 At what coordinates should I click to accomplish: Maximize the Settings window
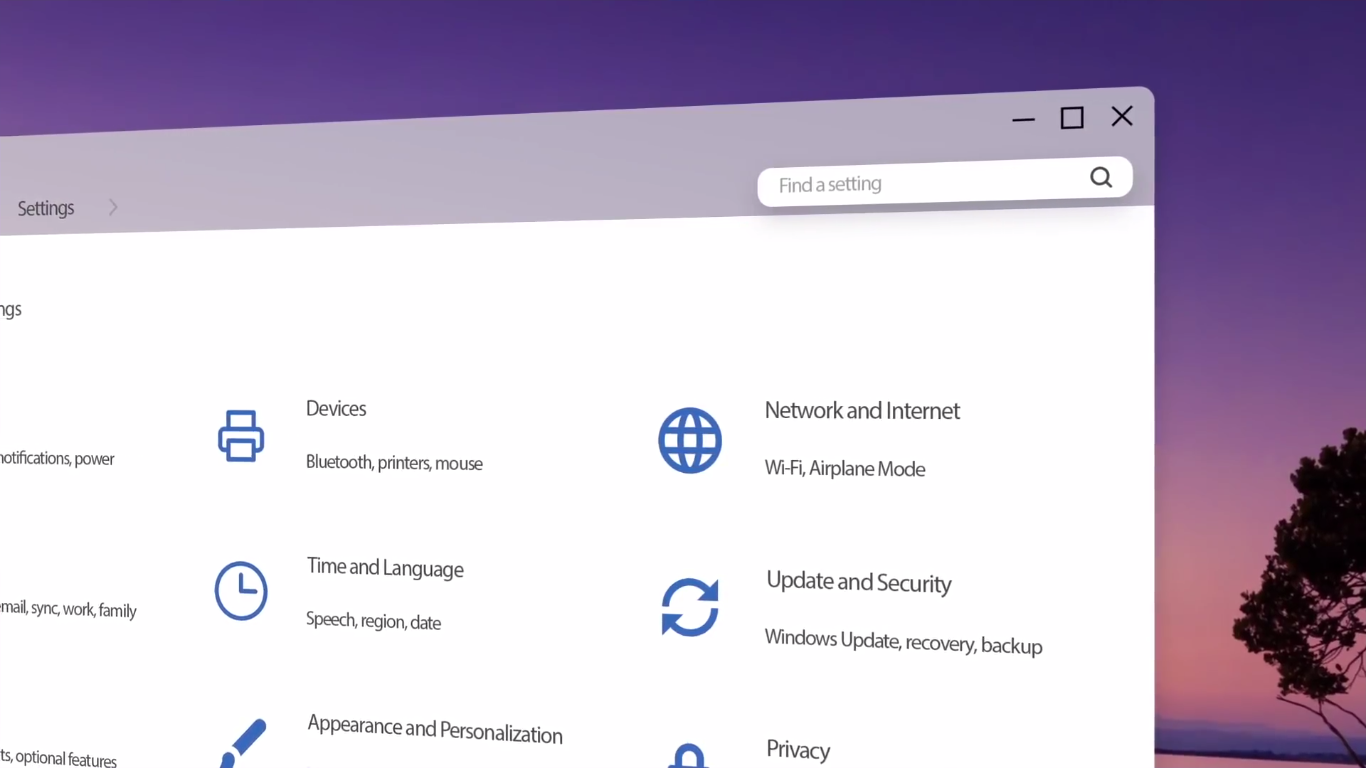[x=1072, y=118]
